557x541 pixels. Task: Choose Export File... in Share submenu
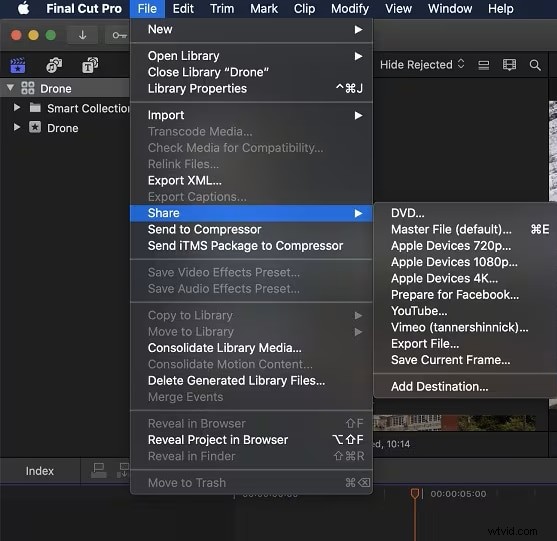pyautogui.click(x=465, y=344)
